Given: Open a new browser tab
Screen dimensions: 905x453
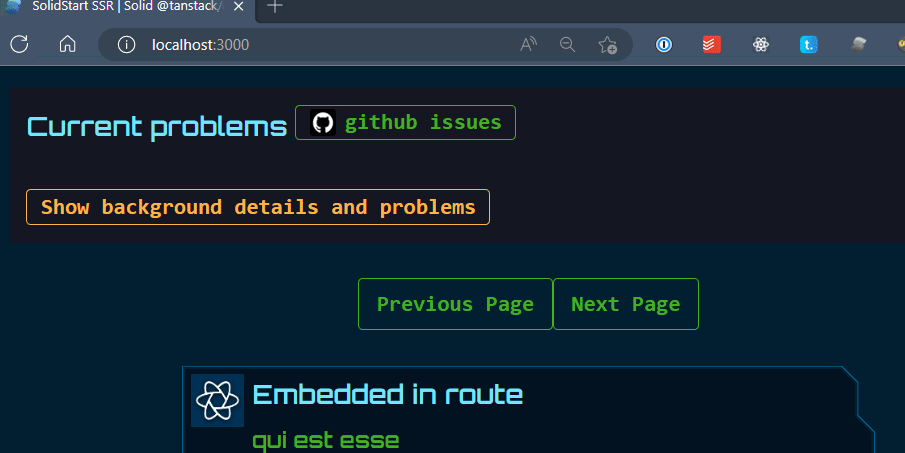Looking at the screenshot, I should (275, 7).
